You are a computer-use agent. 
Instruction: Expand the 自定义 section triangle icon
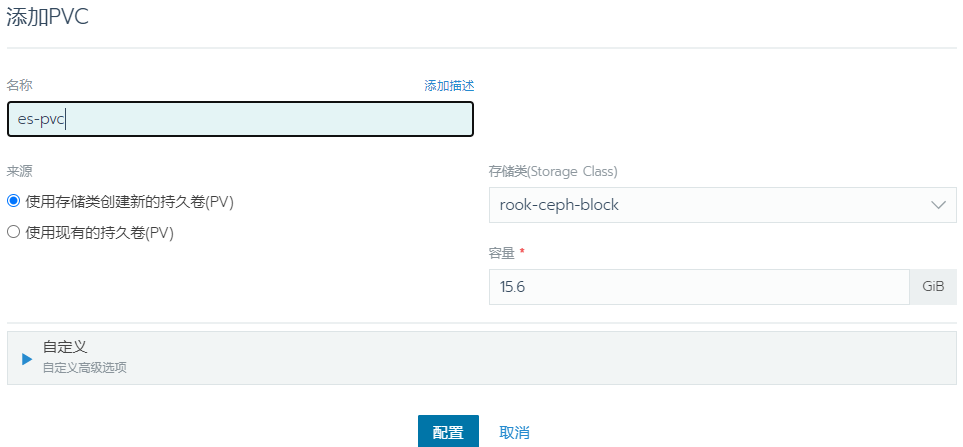click(x=27, y=359)
